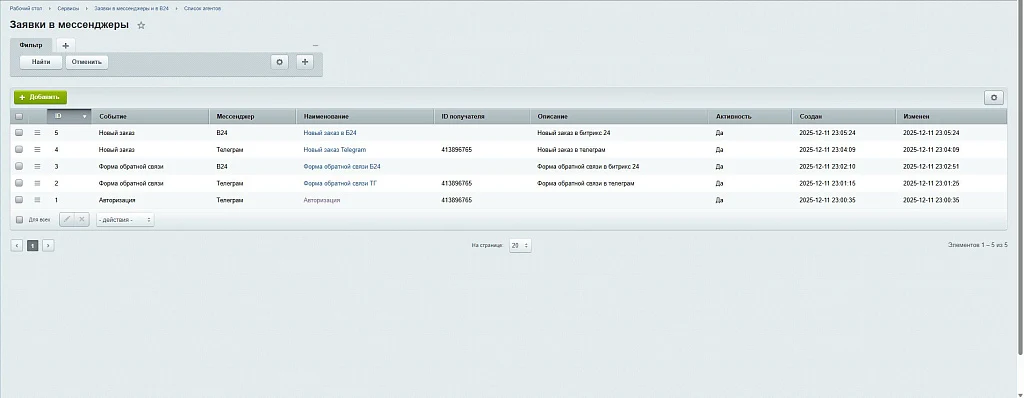Click description 'Форма обратной связи в битрикс 24'

(x=588, y=167)
